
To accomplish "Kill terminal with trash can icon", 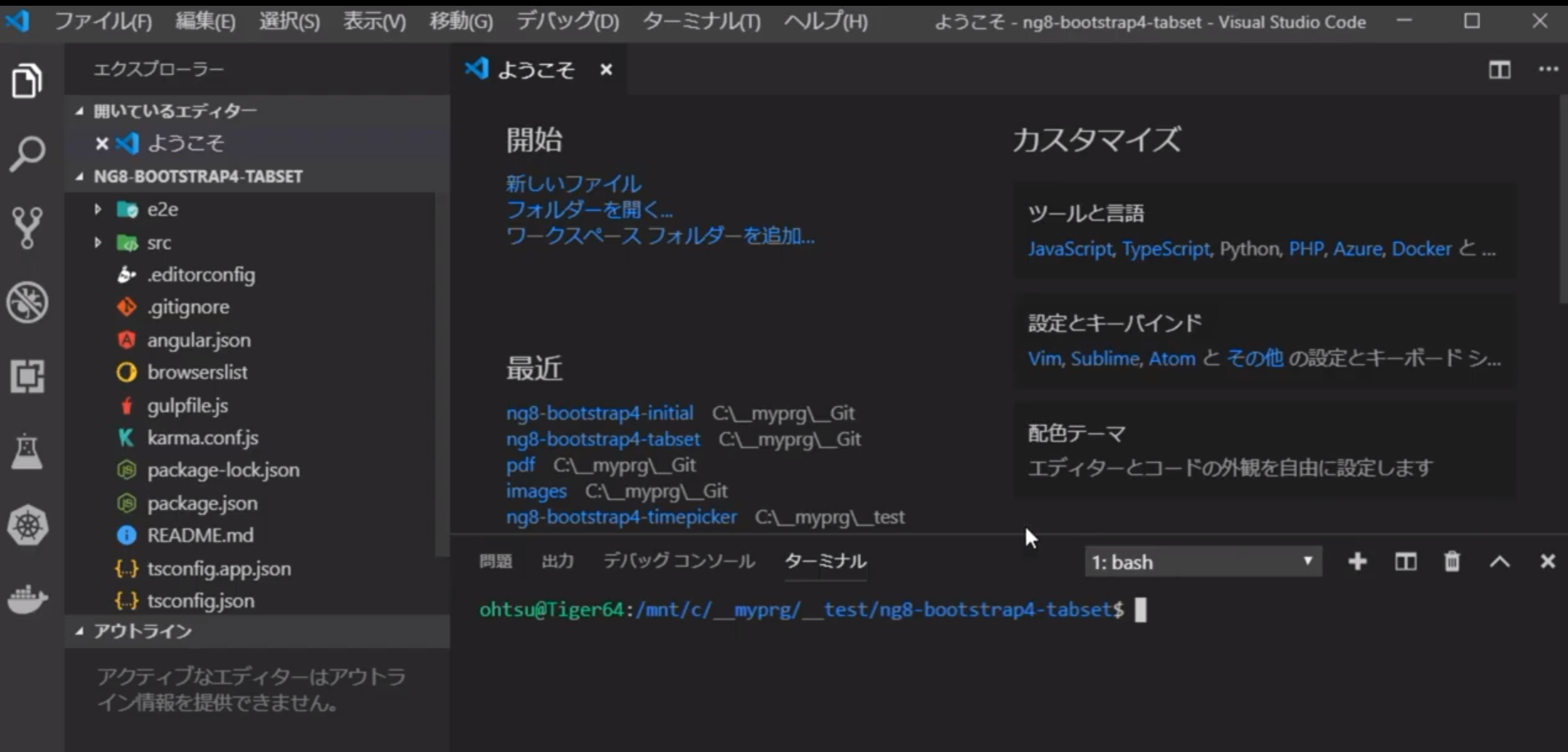I will coord(1452,562).
